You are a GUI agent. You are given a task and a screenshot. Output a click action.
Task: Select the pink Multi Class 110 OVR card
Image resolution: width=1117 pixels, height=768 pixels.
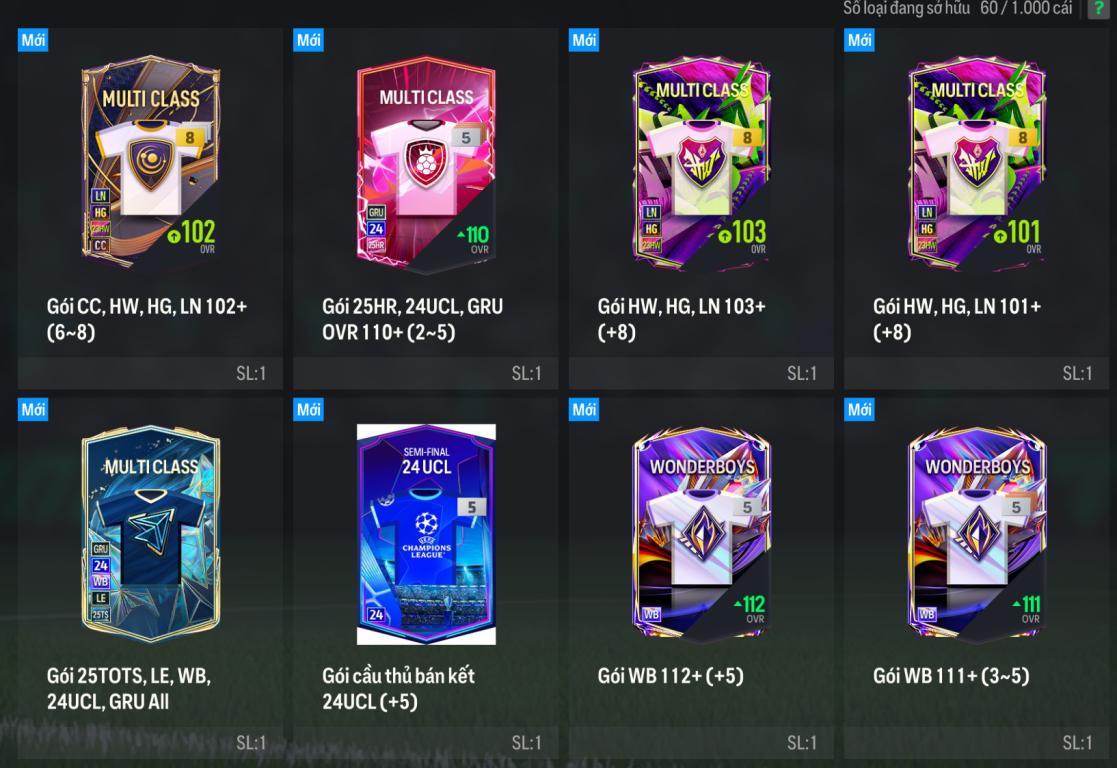click(426, 165)
